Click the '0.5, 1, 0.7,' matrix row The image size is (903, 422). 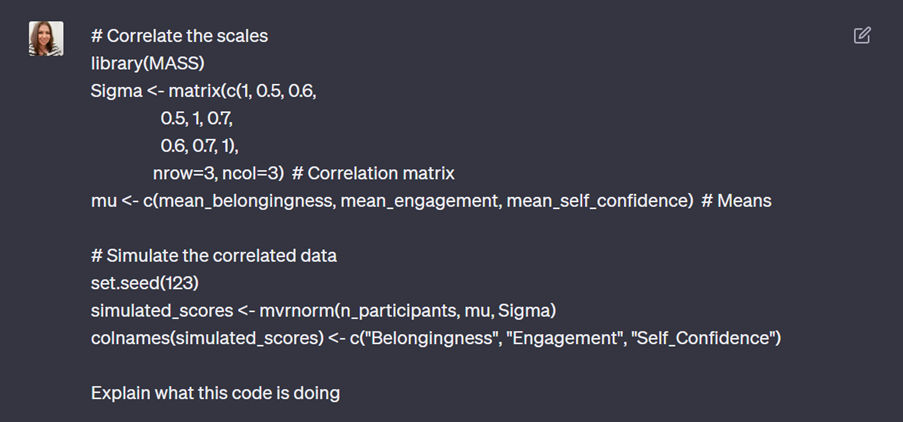click(x=203, y=118)
